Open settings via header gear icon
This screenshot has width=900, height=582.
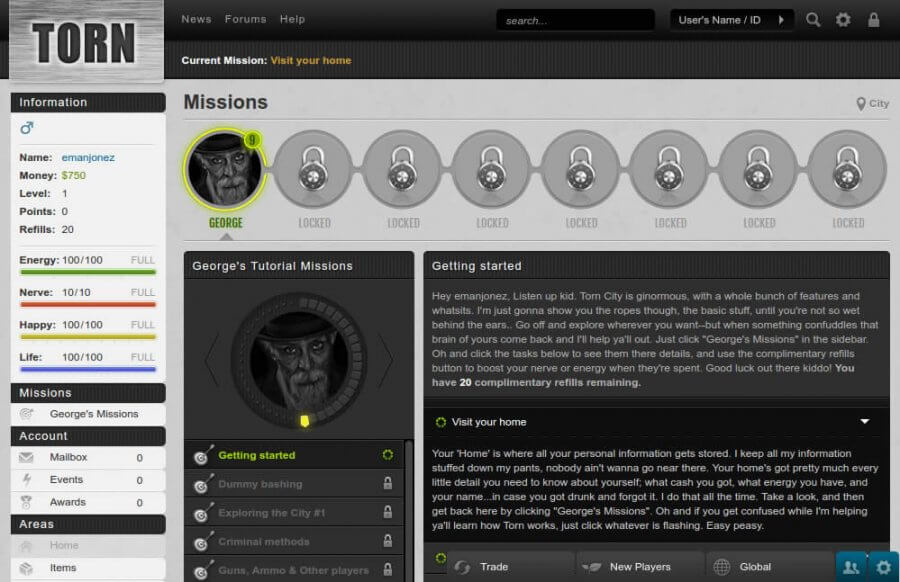[x=843, y=20]
